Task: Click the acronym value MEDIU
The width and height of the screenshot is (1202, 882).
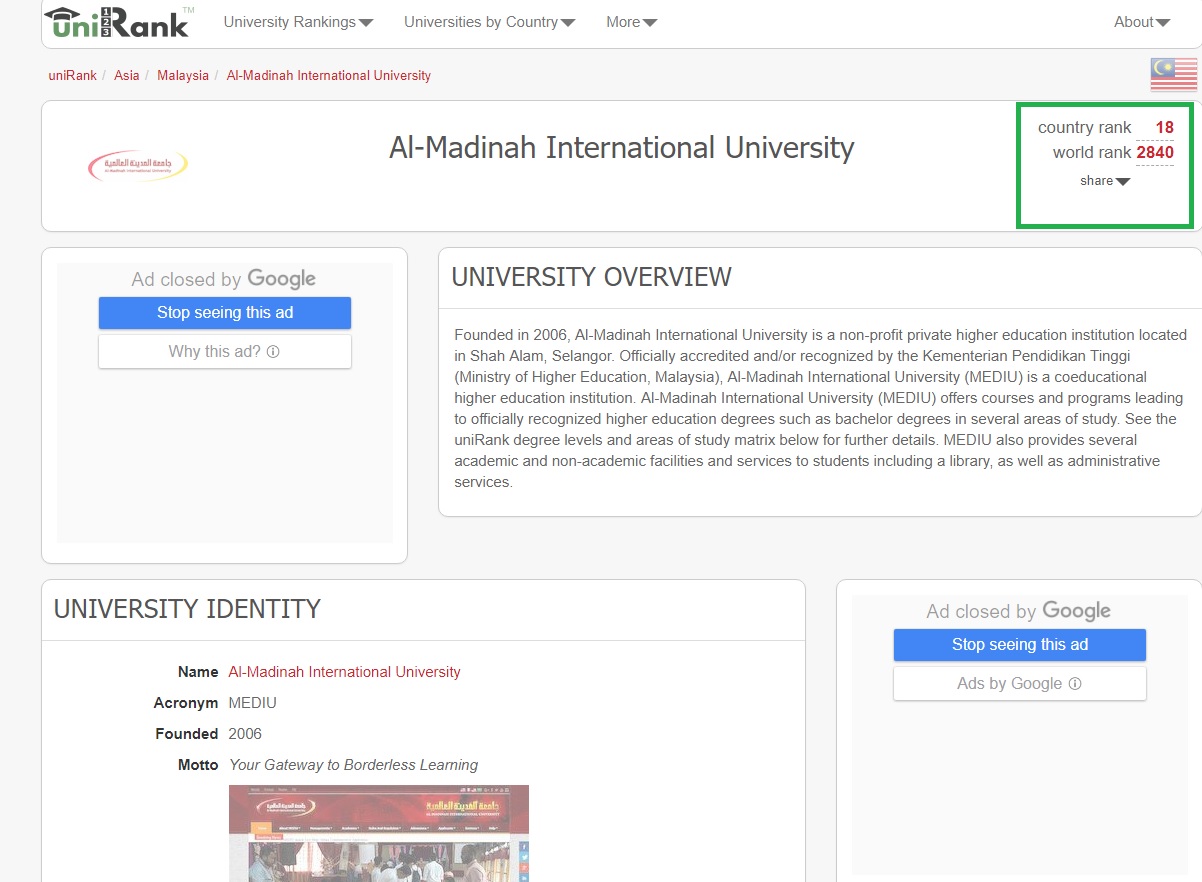Action: (x=253, y=703)
